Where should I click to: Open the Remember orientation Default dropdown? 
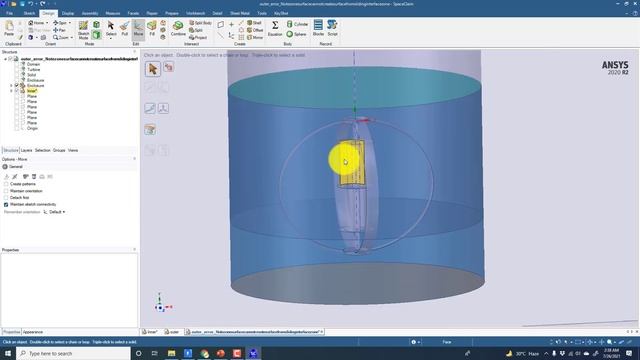coord(55,212)
